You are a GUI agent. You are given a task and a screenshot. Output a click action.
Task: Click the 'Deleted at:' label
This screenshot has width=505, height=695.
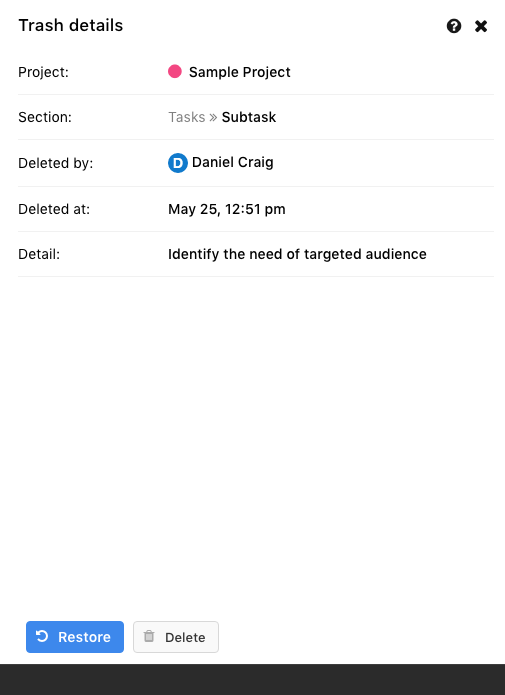[x=54, y=209]
